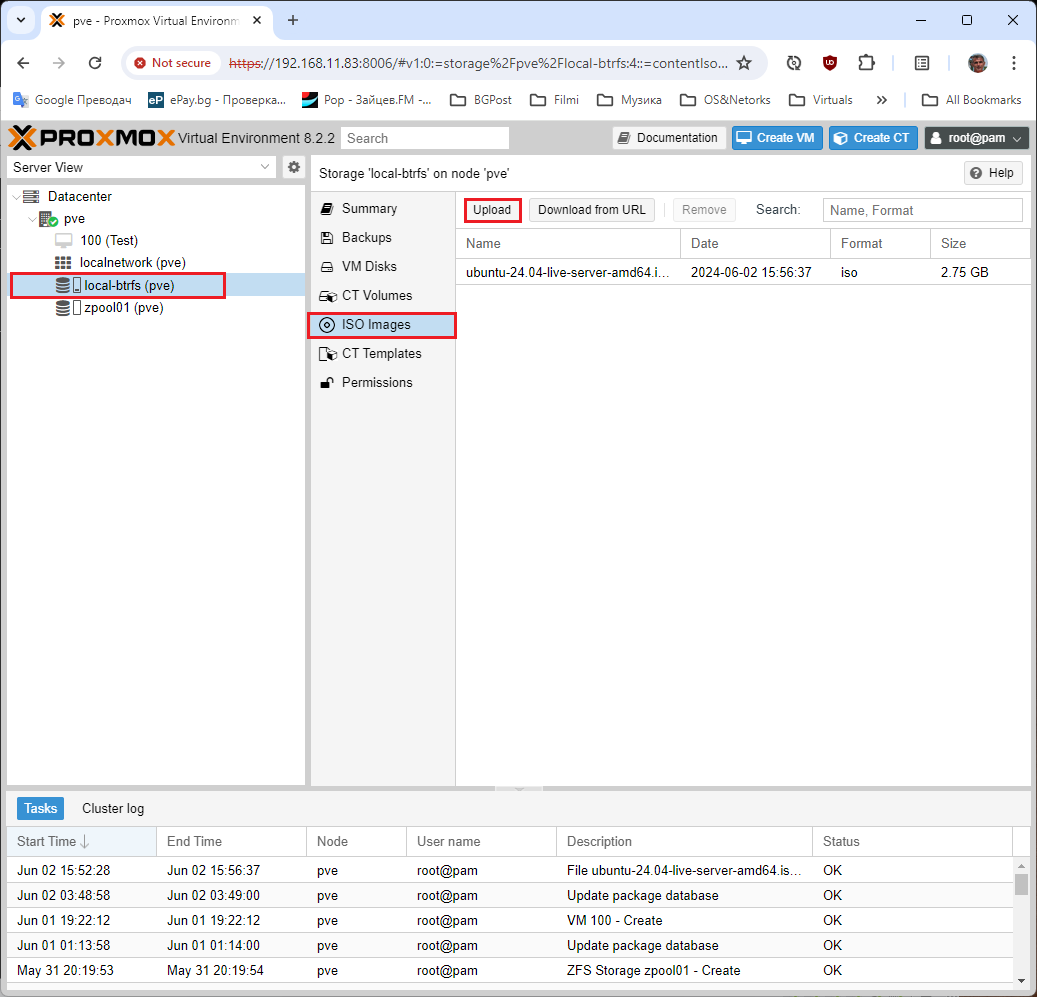Viewport: 1037px width, 997px height.
Task: Sort ISO list by Size column
Action: click(x=980, y=244)
